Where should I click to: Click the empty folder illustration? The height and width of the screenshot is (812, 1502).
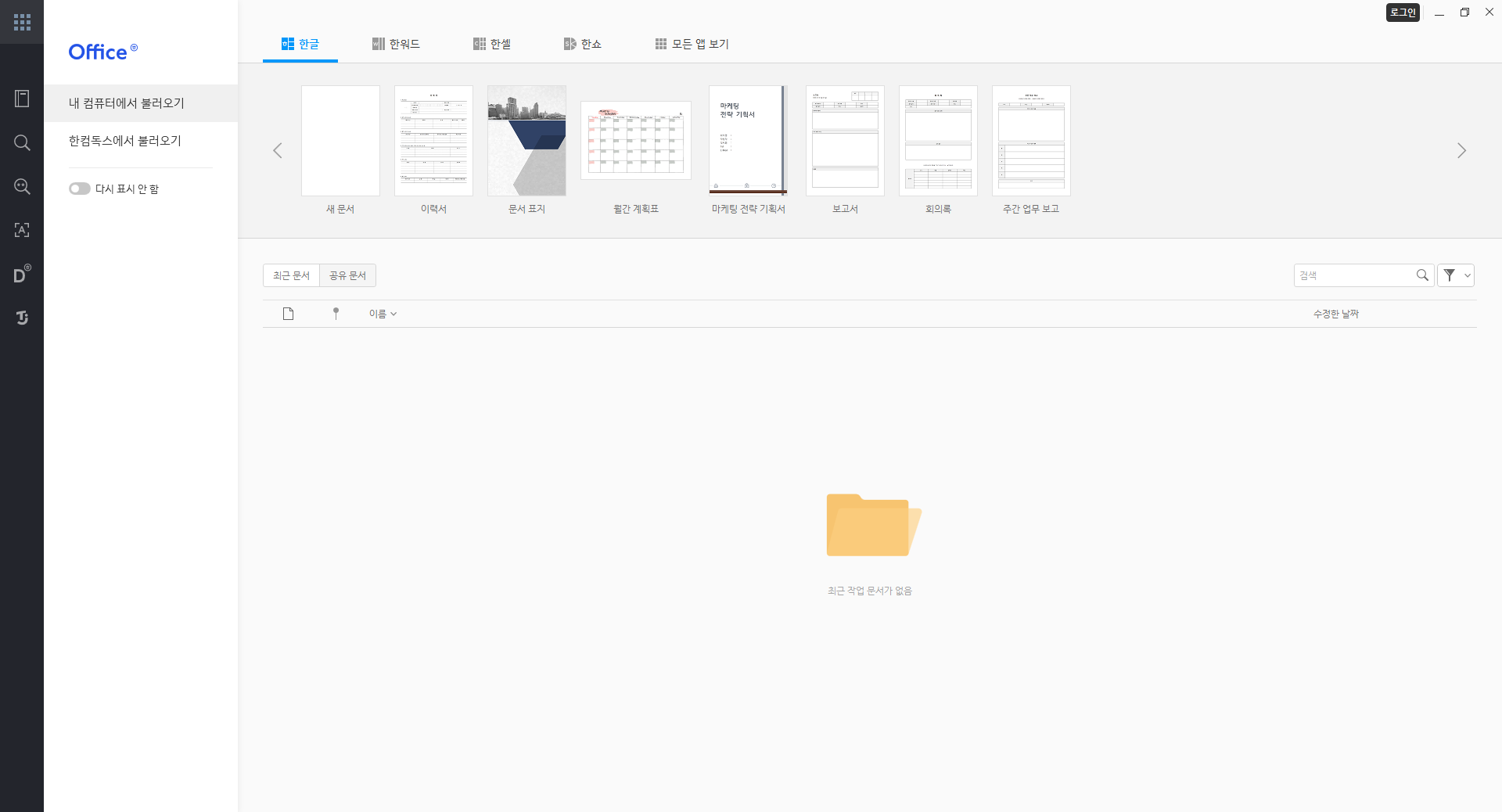pos(874,525)
